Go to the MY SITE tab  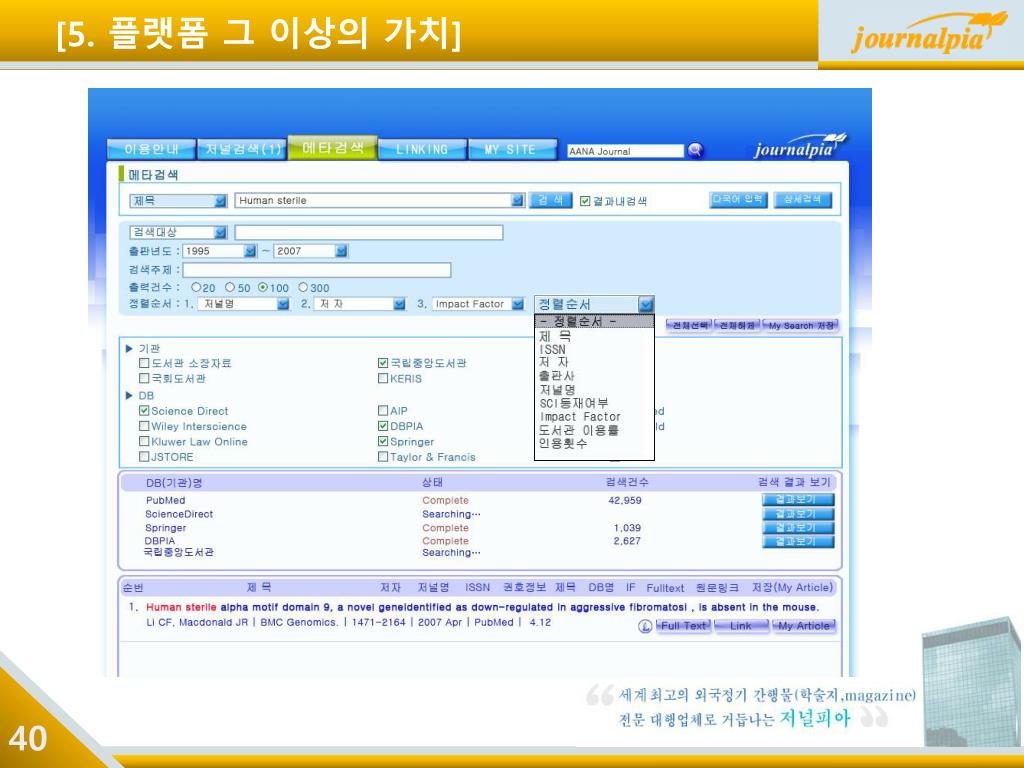(x=513, y=149)
